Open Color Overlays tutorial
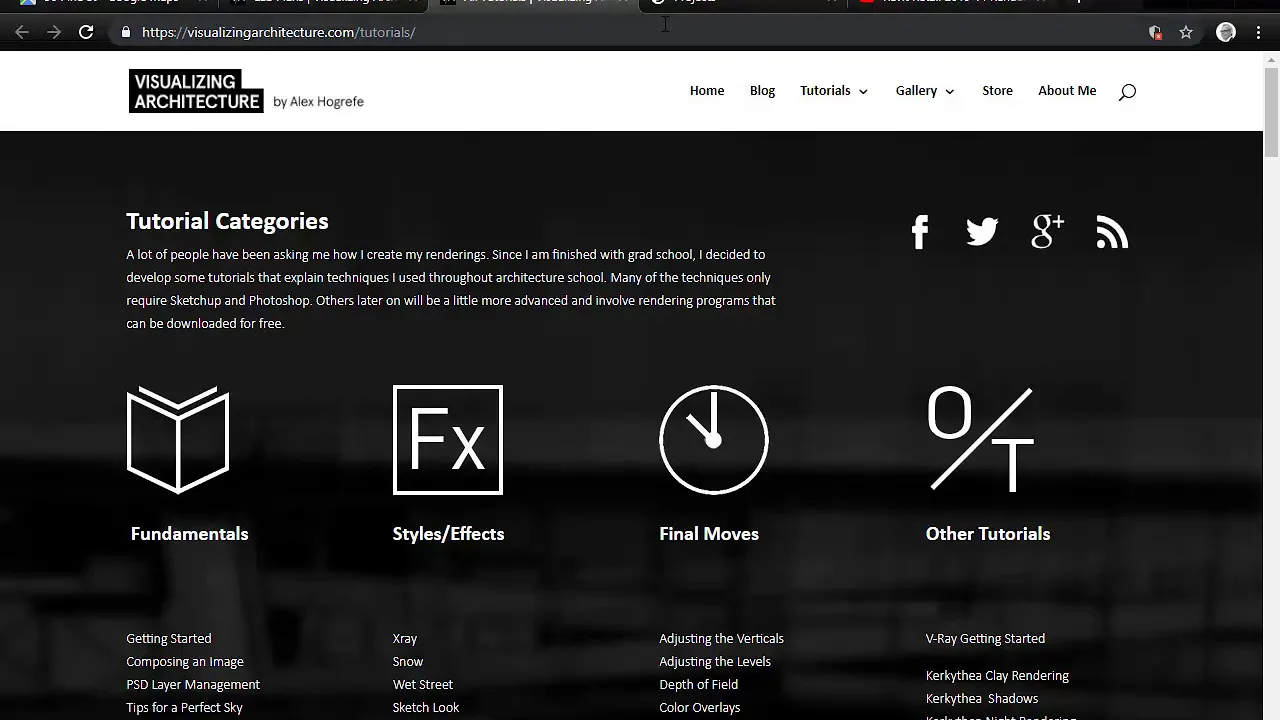The width and height of the screenshot is (1280, 720). tap(700, 707)
